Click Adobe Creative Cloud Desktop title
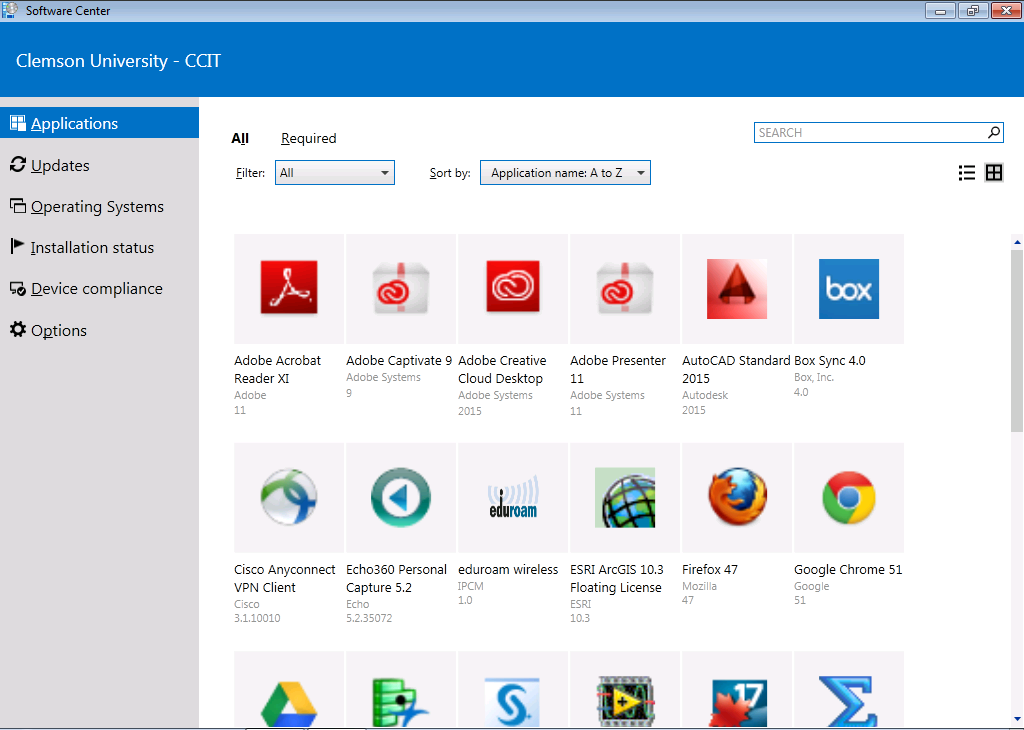 (502, 370)
